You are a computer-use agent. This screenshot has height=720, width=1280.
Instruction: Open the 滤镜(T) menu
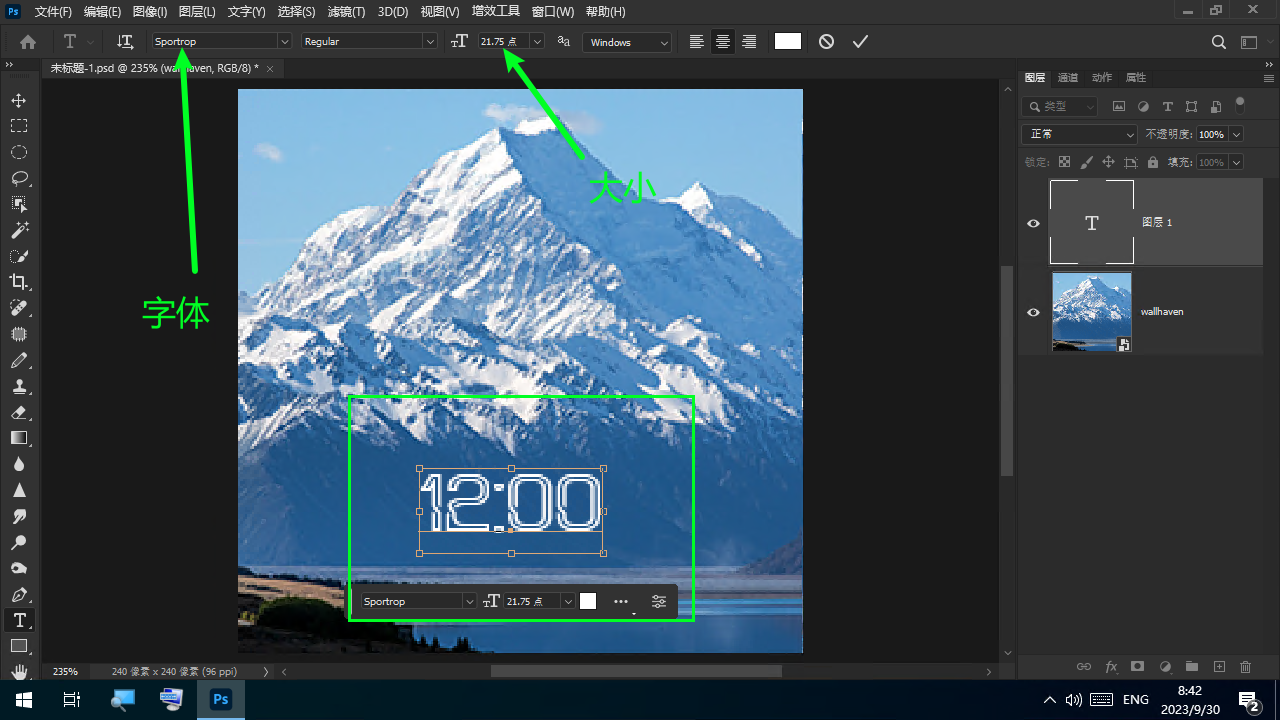point(346,12)
